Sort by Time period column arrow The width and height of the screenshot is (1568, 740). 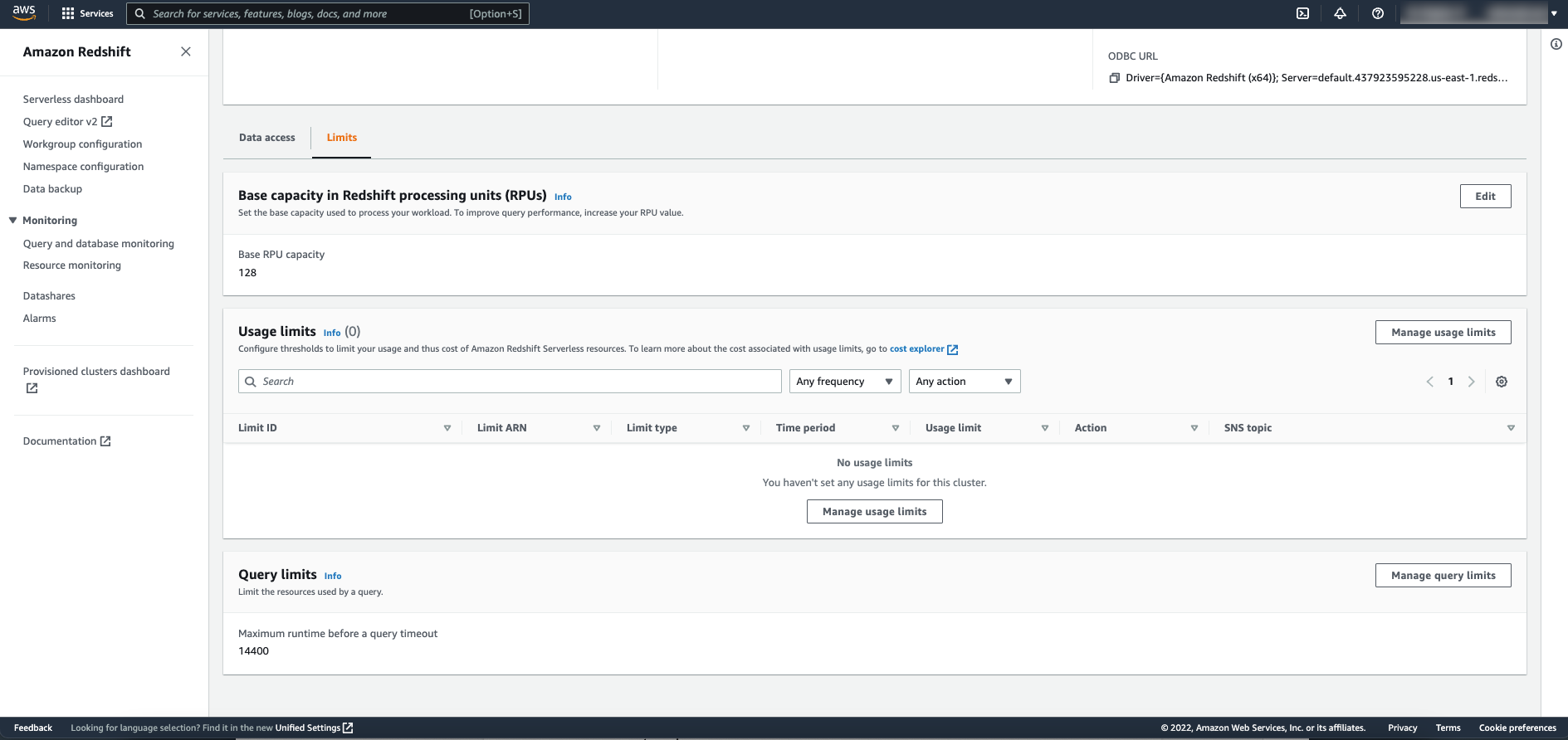click(896, 428)
